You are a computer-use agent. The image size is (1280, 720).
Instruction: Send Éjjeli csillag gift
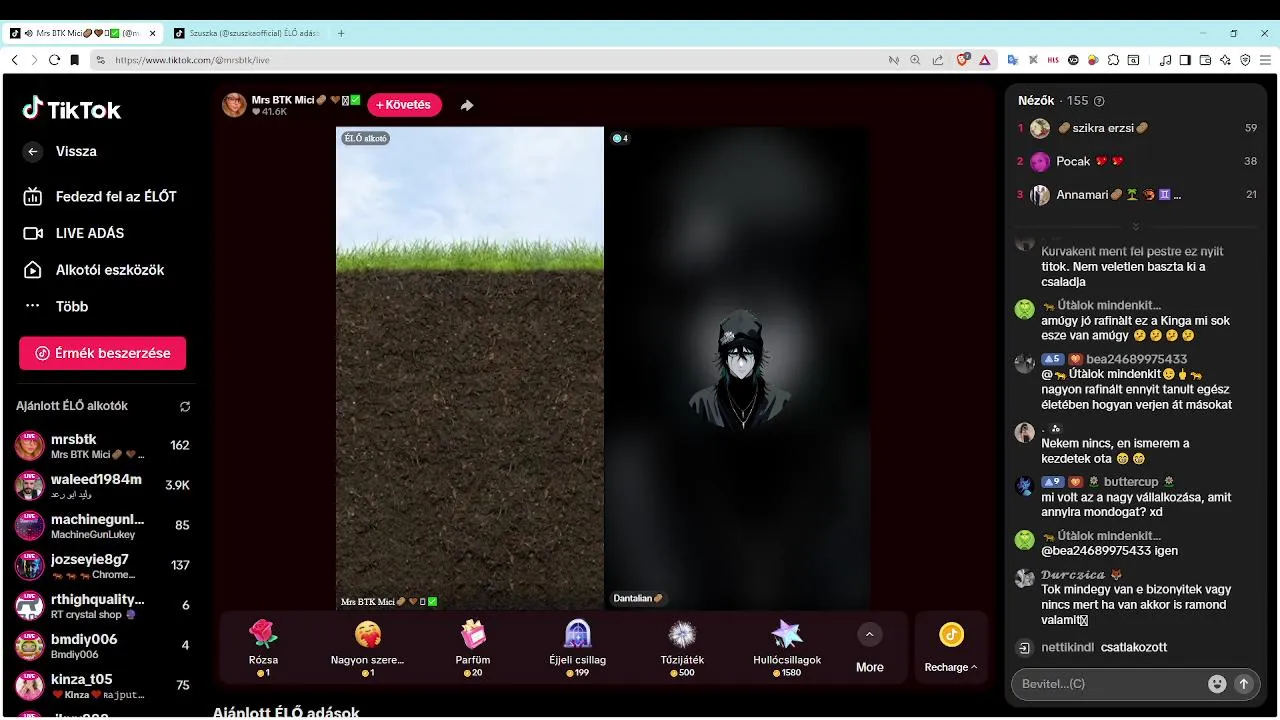pyautogui.click(x=578, y=647)
